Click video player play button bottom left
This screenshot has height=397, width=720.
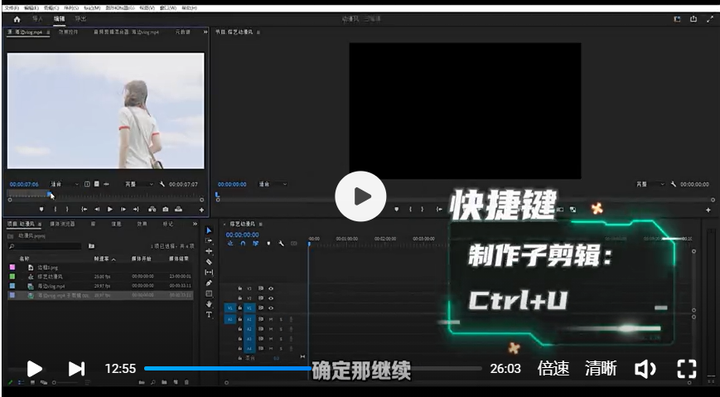(x=34, y=369)
